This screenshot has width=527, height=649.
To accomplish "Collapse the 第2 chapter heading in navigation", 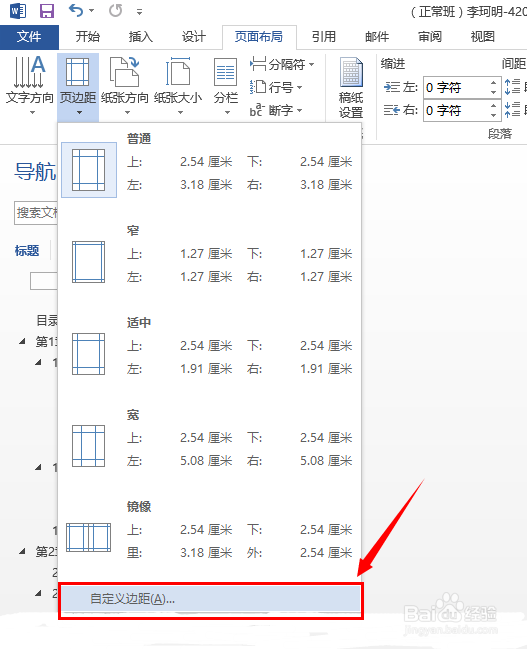I will (x=22, y=551).
